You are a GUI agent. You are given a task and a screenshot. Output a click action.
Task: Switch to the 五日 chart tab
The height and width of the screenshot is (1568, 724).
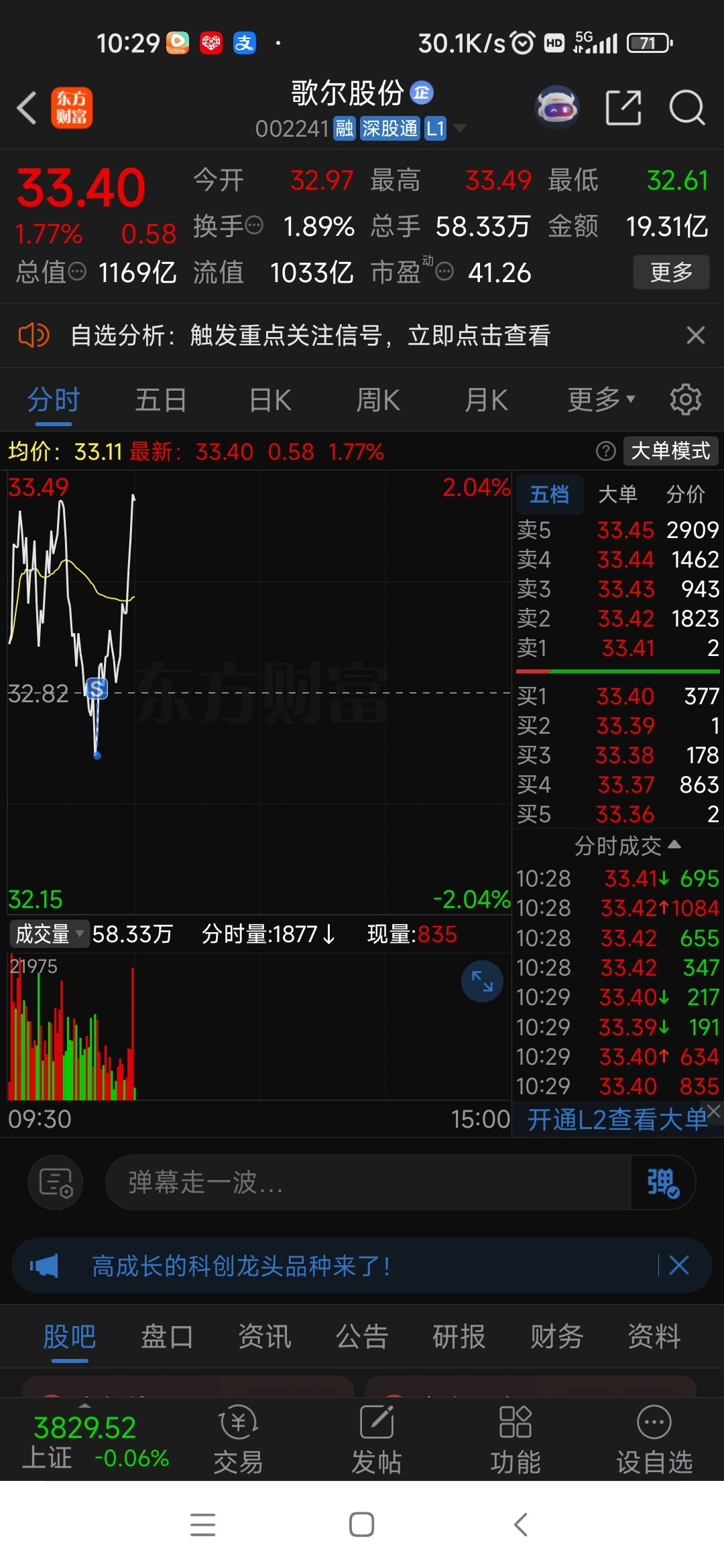tap(161, 400)
